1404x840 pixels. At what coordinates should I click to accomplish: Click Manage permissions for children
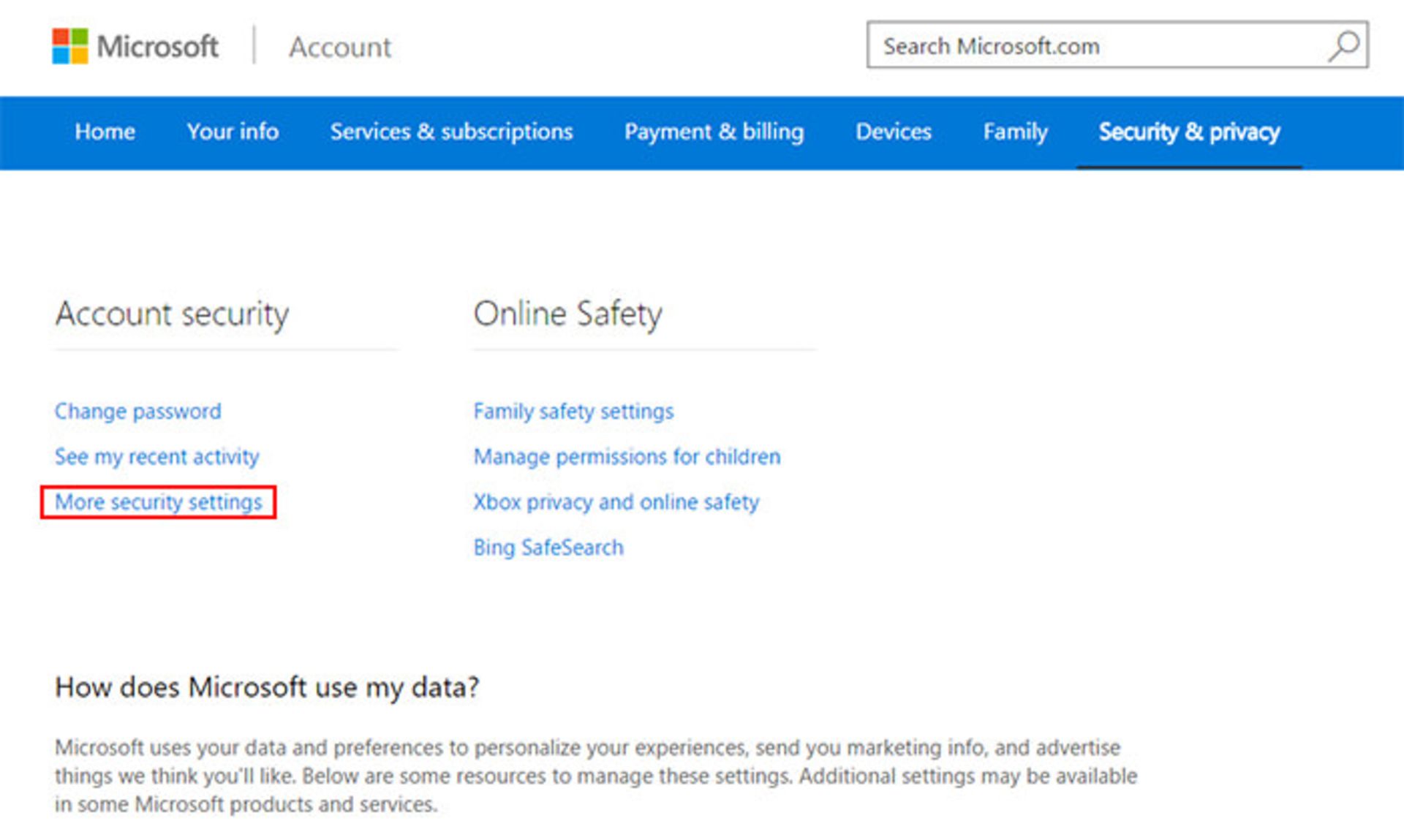pos(627,457)
